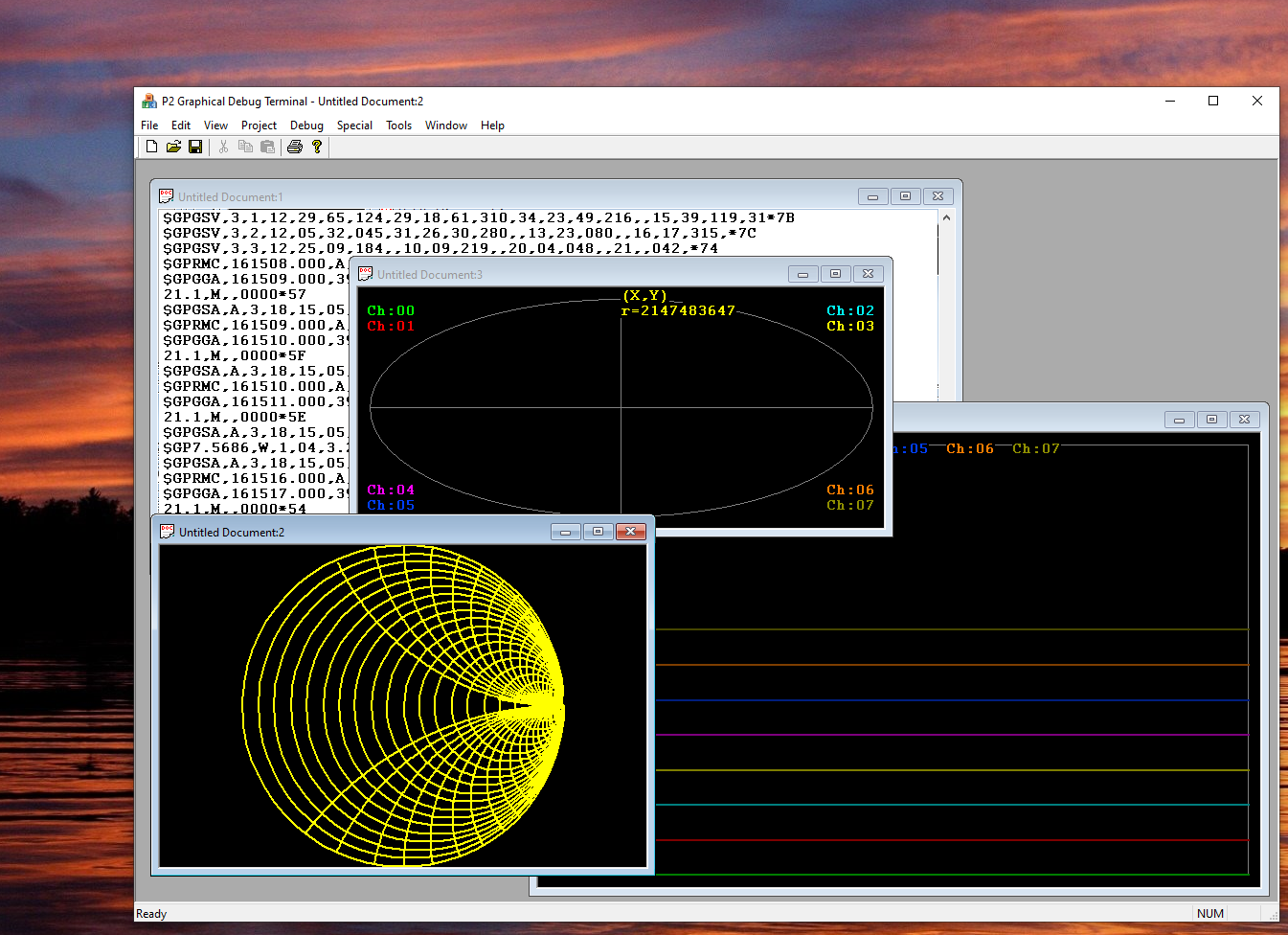This screenshot has width=1288, height=935.
Task: Maximize the Untitled Document:3 child window
Action: (x=835, y=274)
